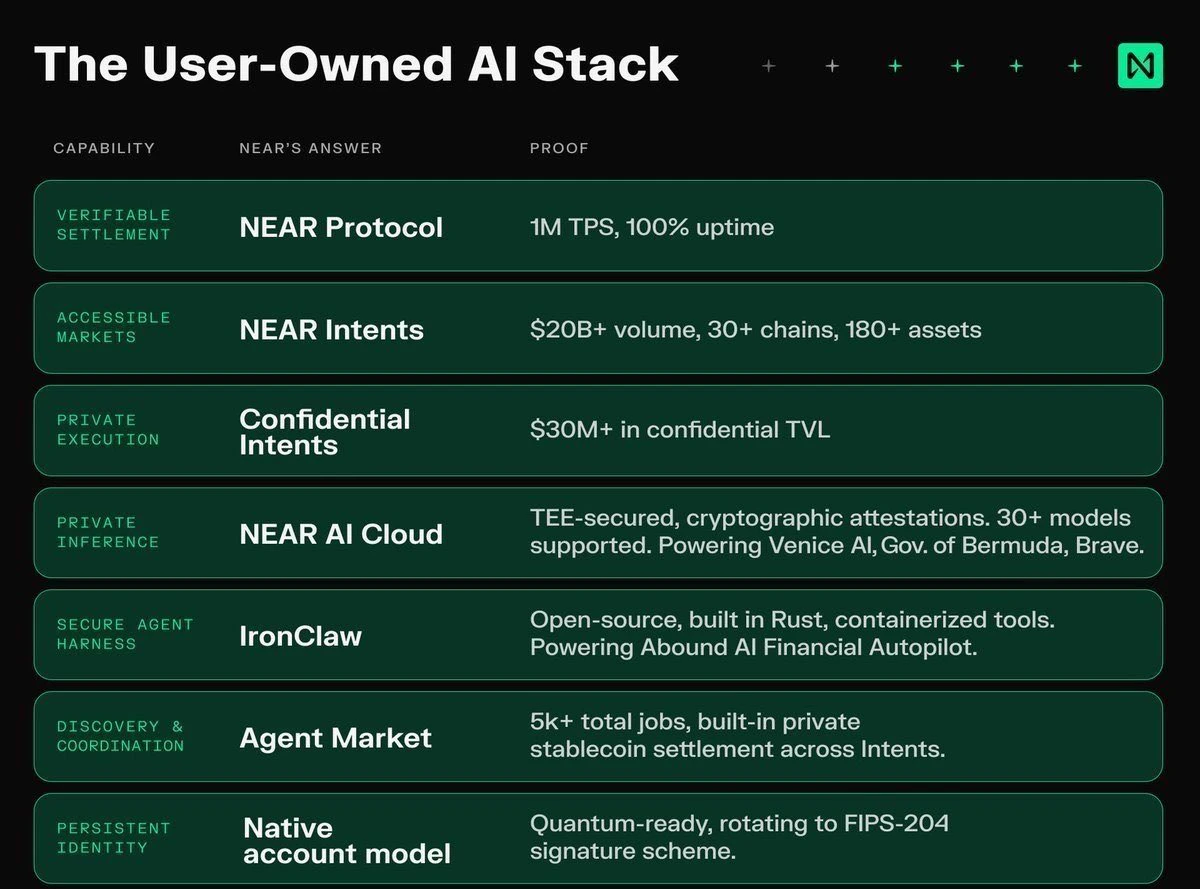Open the NEAR Intents row
Screen dimensions: 1200x889
point(598,328)
